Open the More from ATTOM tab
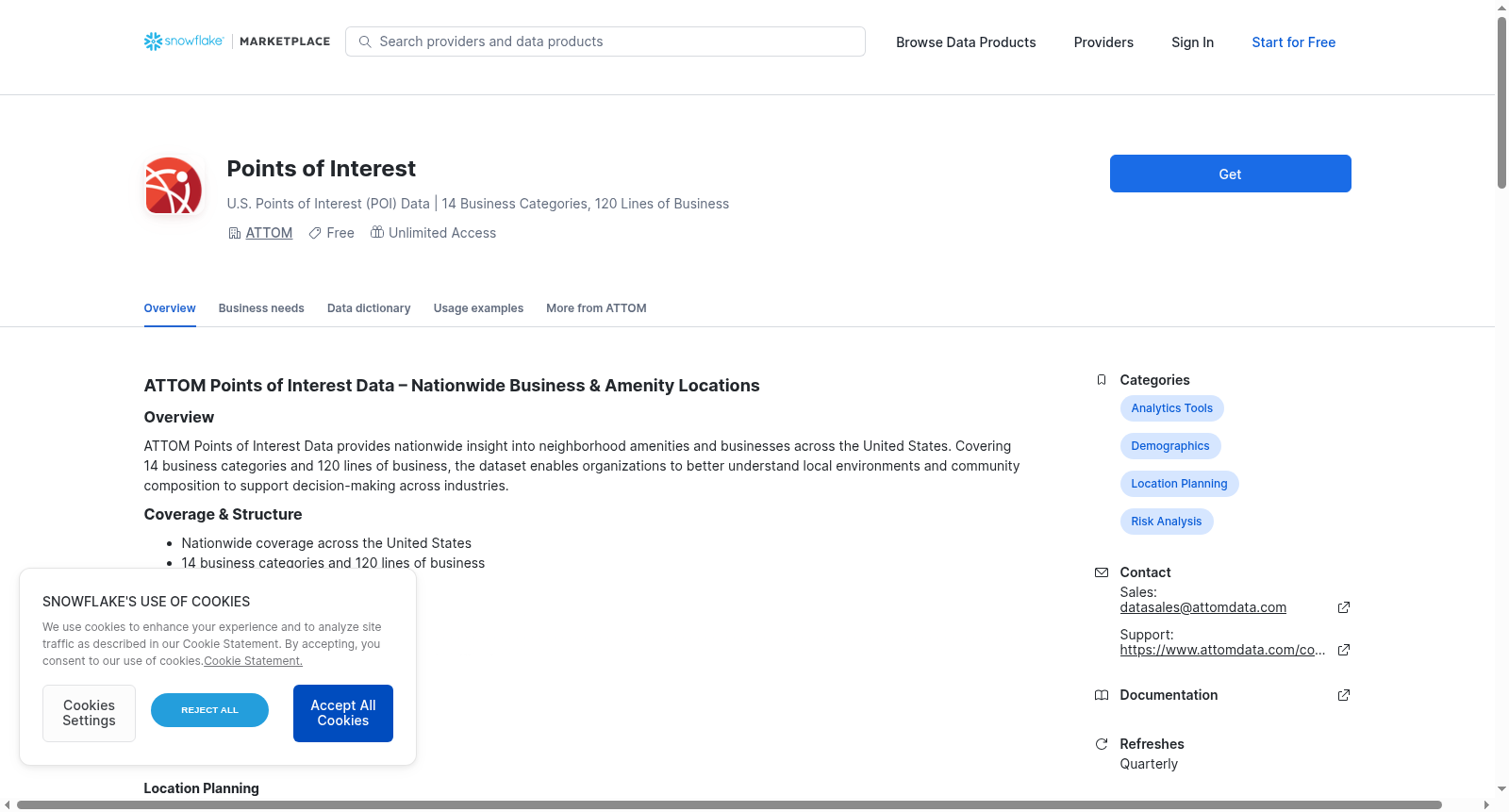 click(596, 308)
